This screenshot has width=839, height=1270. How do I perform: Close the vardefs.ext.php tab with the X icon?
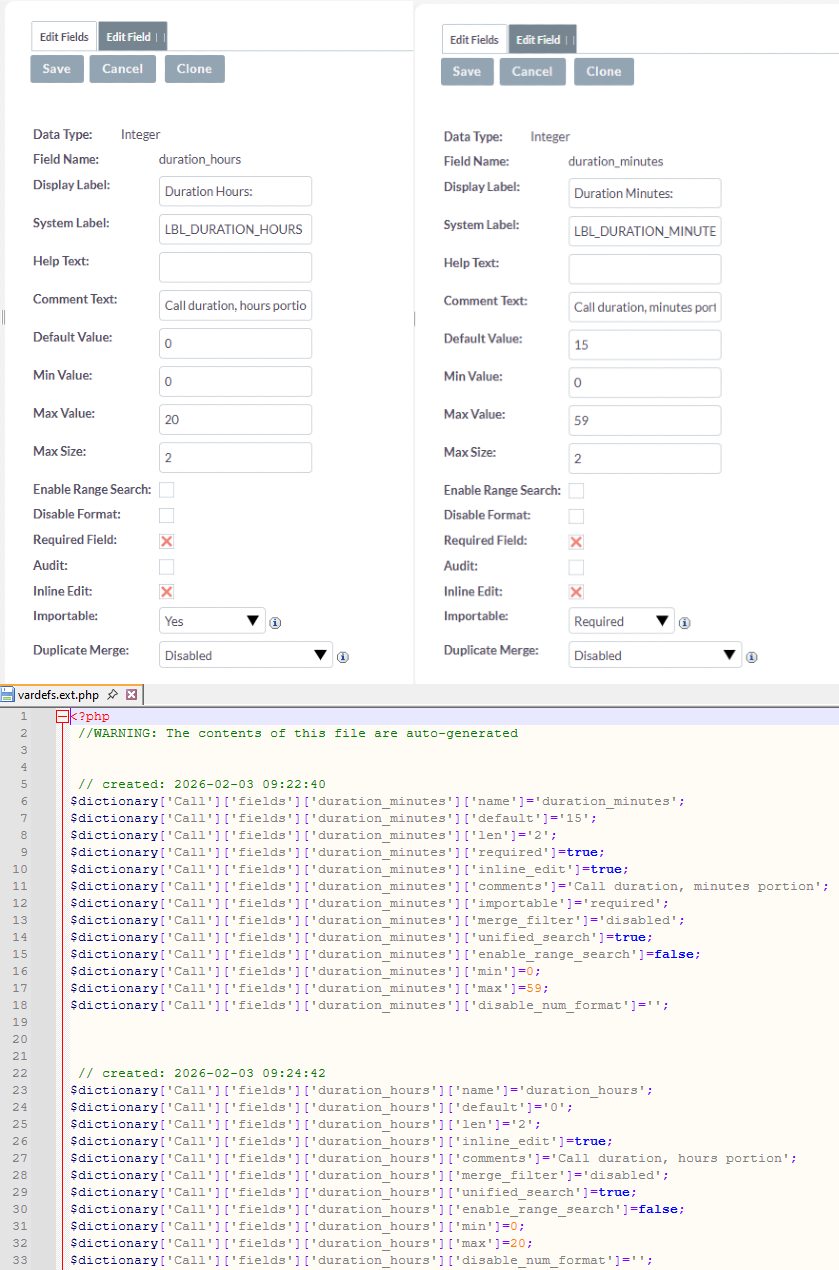tap(131, 694)
